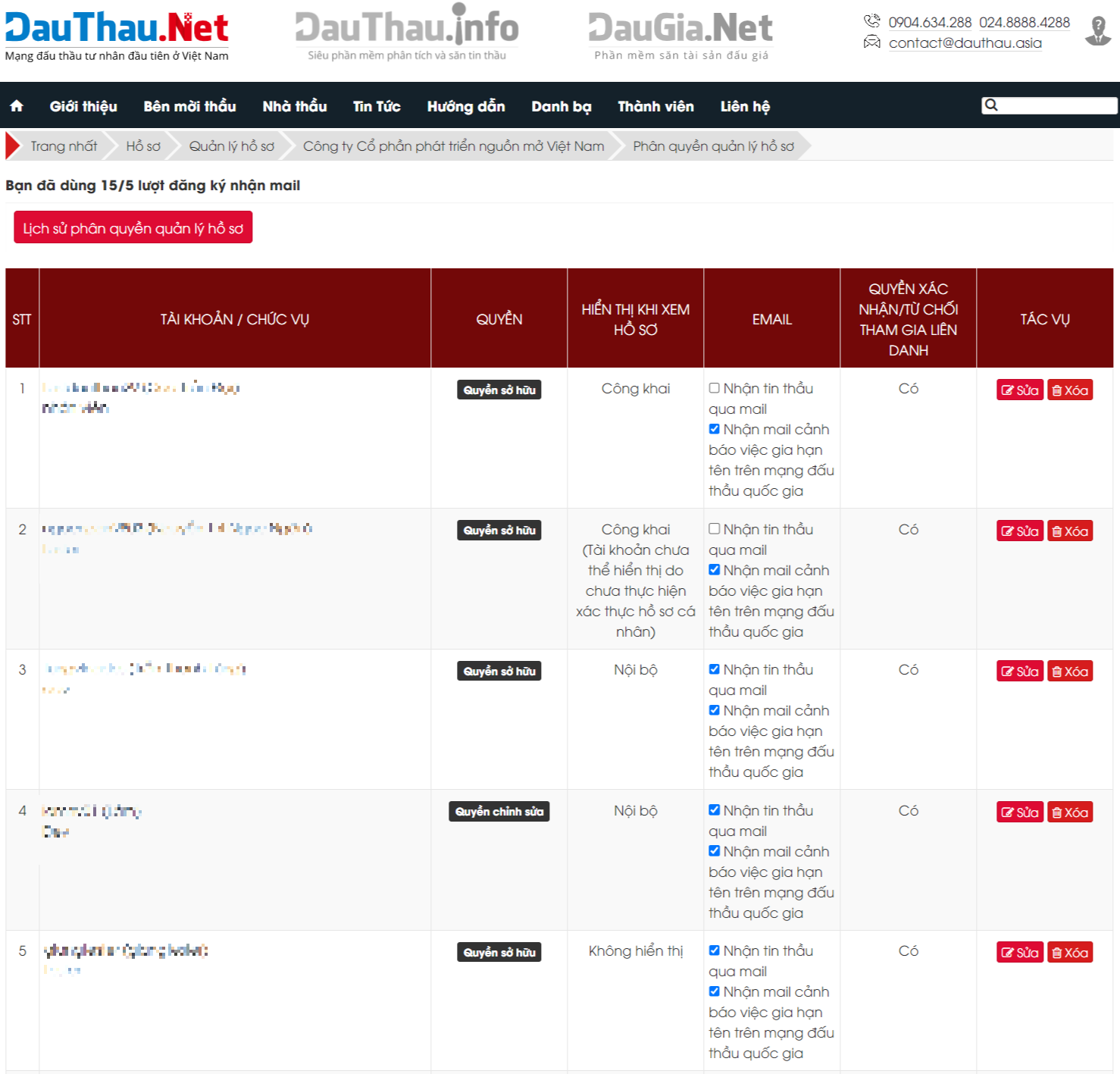Uncheck 'Nhận tin thầu qua mail' row 4
The image size is (1120, 1074).
tap(714, 810)
